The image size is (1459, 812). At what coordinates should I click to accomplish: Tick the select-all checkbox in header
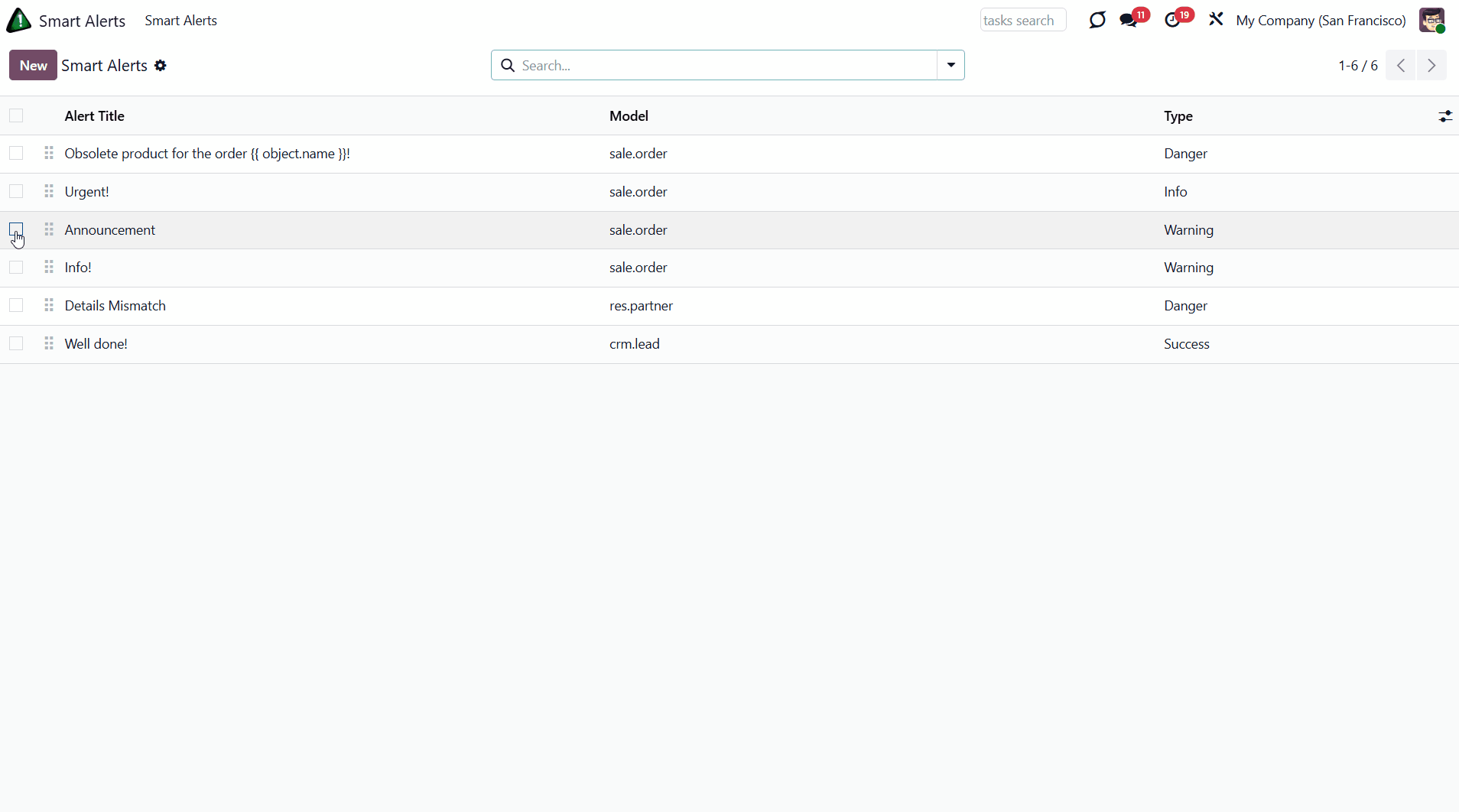(16, 116)
